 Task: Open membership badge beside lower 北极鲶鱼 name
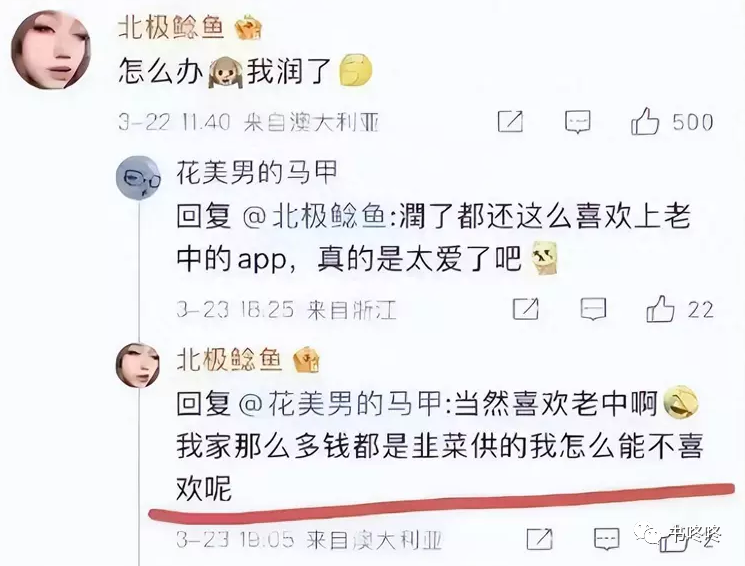[x=306, y=360]
